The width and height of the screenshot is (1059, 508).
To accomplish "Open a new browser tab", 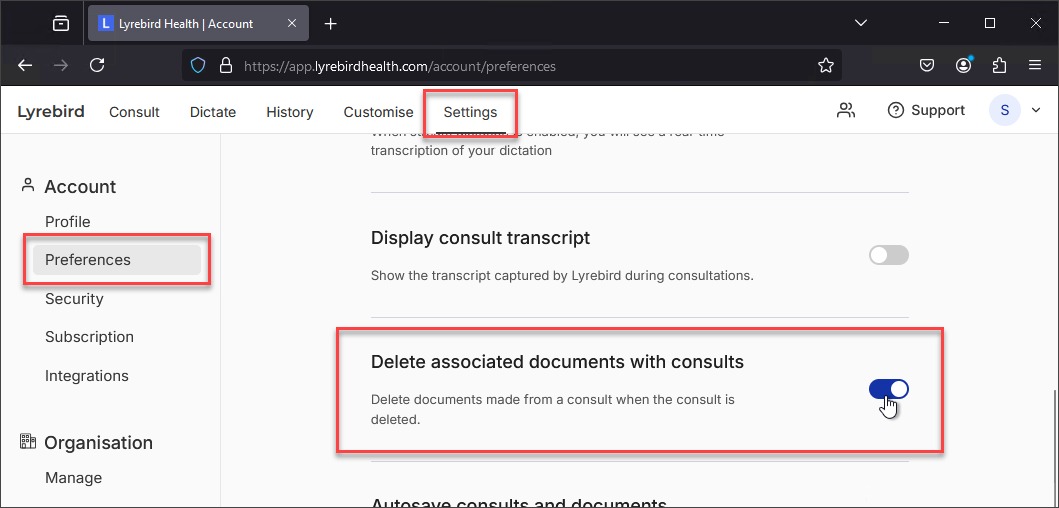I will [330, 24].
